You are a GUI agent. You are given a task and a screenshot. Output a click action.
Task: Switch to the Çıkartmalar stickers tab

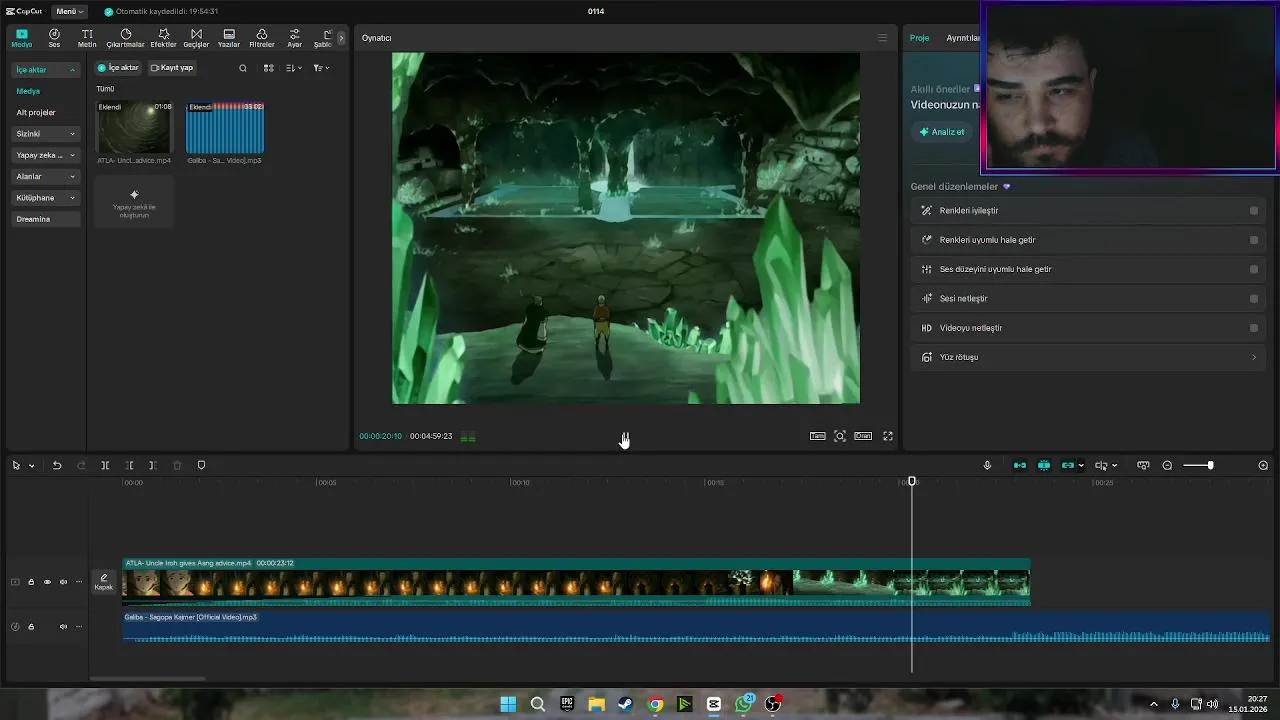click(x=126, y=38)
